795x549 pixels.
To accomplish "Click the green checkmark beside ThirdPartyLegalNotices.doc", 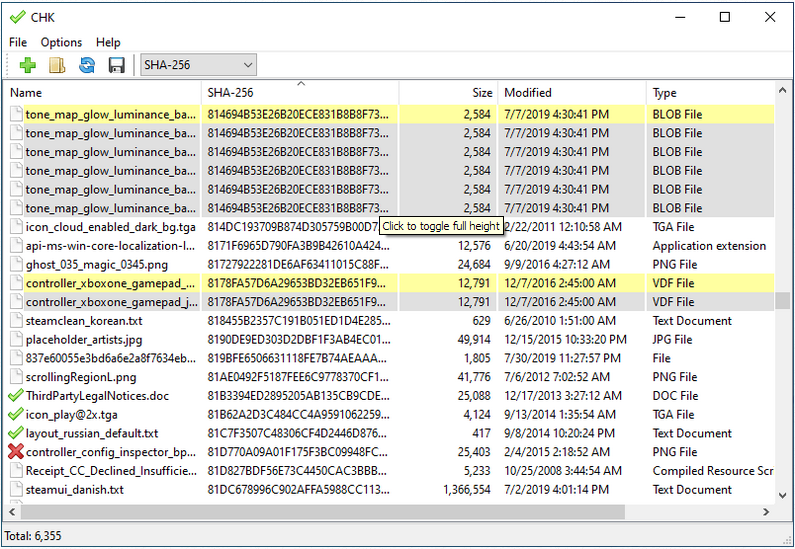I will 16,395.
